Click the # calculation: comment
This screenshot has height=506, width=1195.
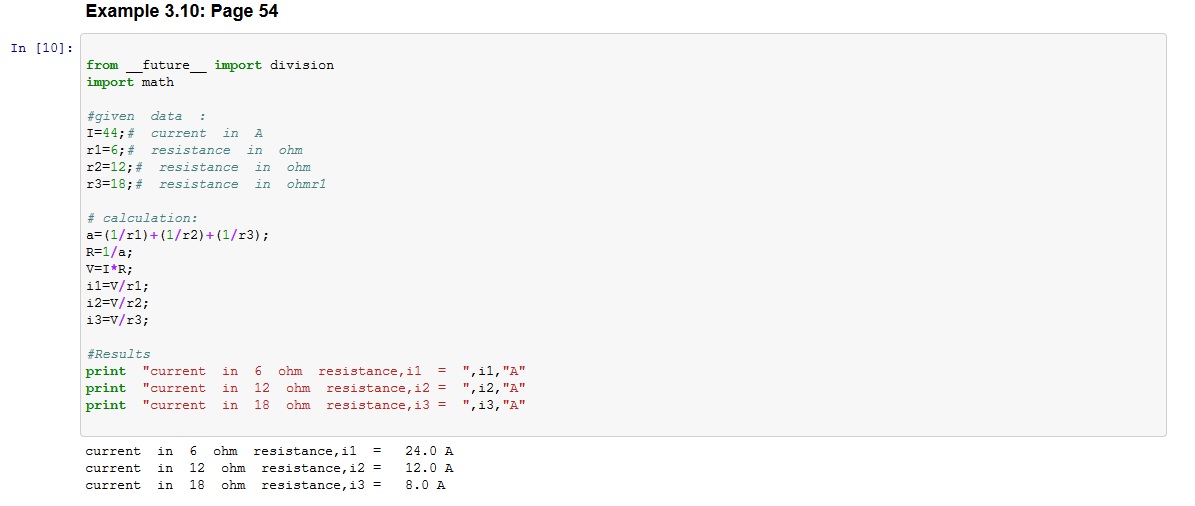142,218
